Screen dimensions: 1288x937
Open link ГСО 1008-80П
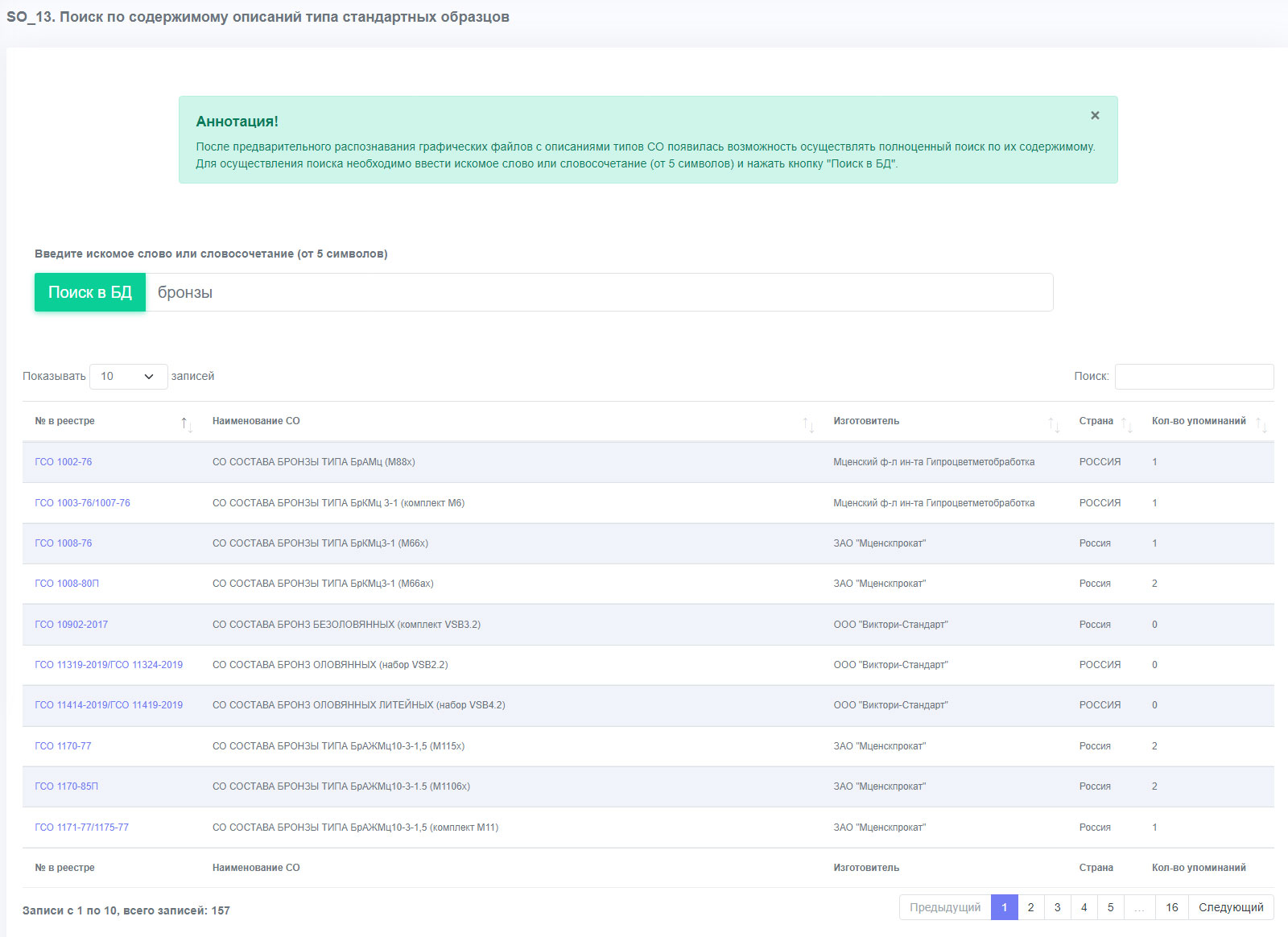pyautogui.click(x=67, y=584)
